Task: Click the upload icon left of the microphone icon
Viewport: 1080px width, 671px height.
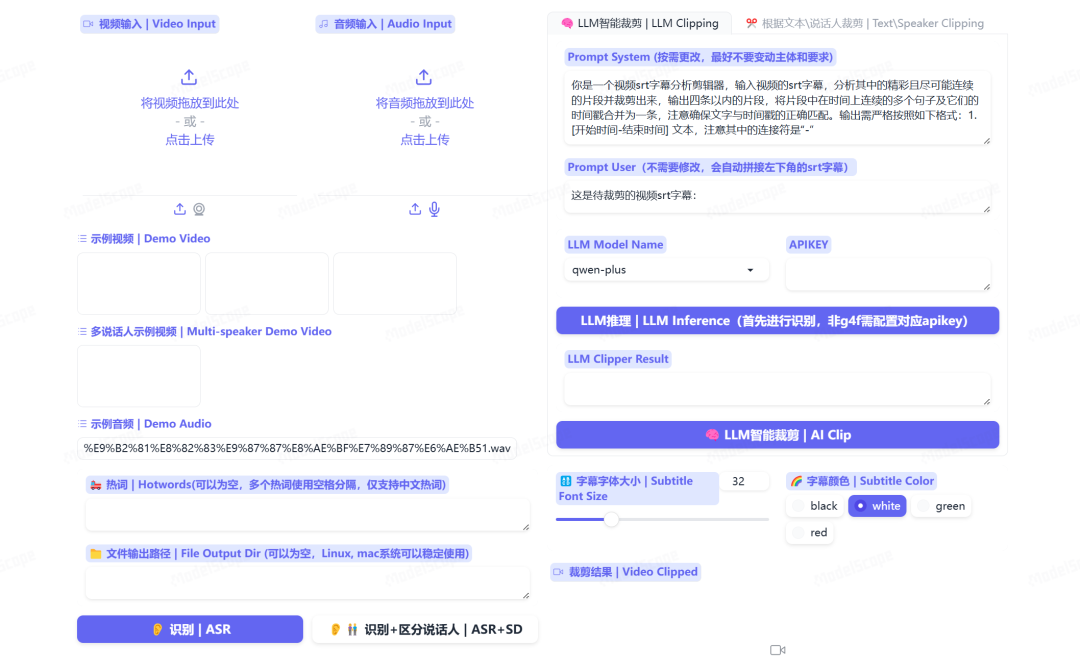Action: (x=415, y=209)
